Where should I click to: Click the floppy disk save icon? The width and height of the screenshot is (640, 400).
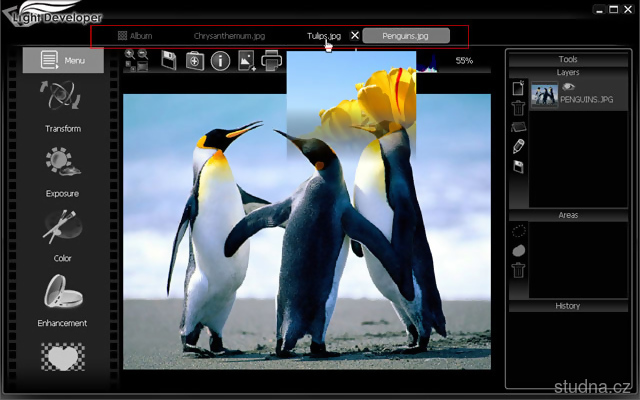(x=169, y=62)
